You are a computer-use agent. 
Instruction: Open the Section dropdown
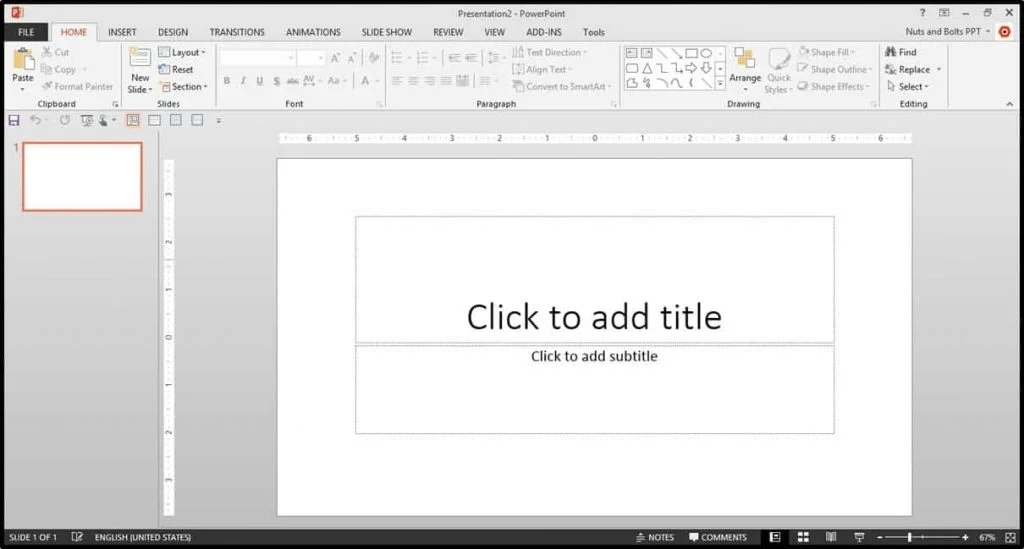pyautogui.click(x=184, y=86)
